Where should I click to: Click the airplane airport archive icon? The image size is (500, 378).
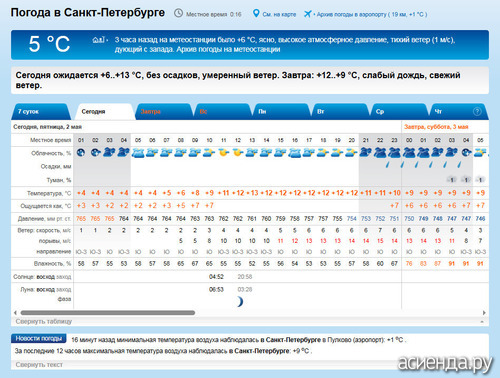[x=307, y=14]
